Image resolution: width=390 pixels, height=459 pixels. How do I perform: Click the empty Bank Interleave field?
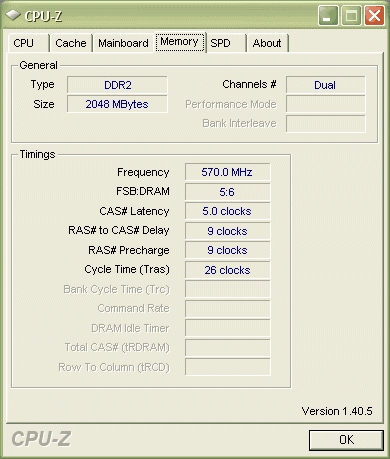pyautogui.click(x=325, y=124)
